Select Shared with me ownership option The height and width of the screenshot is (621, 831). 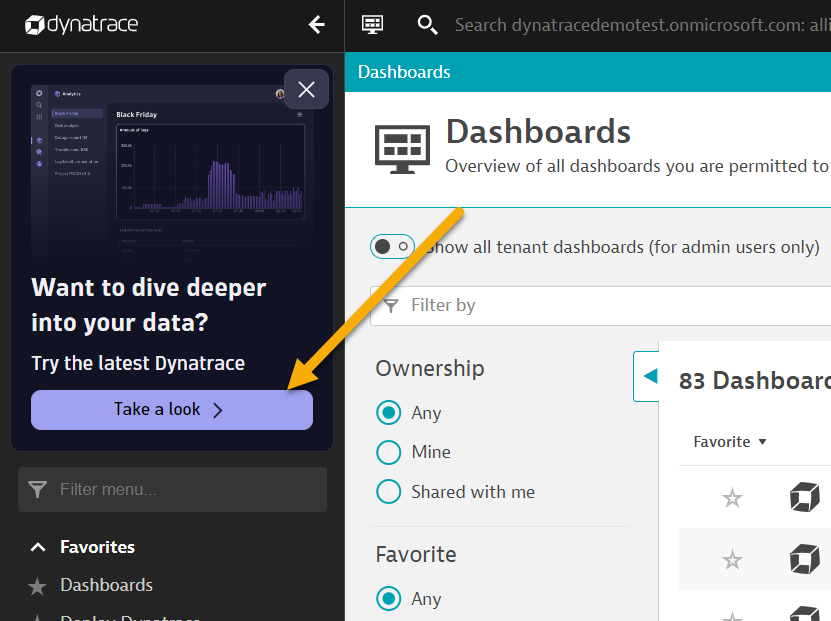tap(388, 492)
